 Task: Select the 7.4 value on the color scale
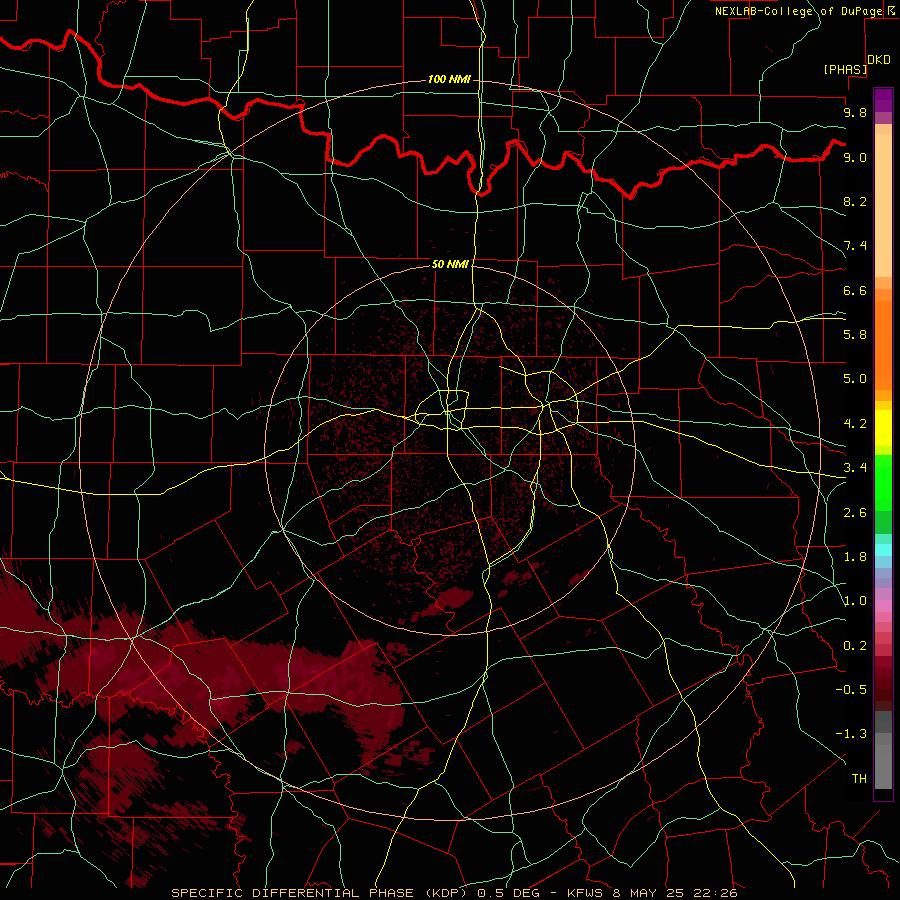pyautogui.click(x=855, y=246)
